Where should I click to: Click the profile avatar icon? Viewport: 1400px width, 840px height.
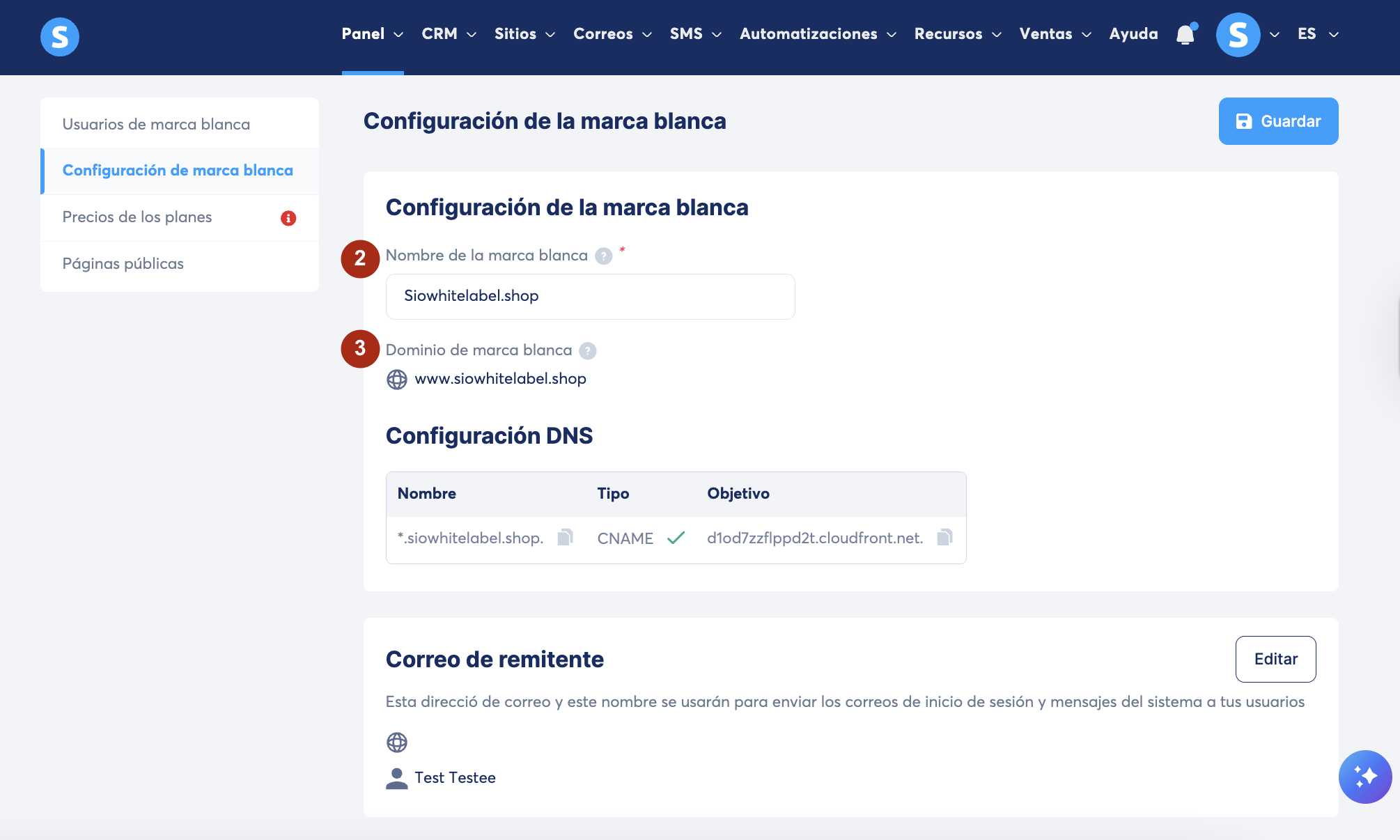coord(1238,35)
